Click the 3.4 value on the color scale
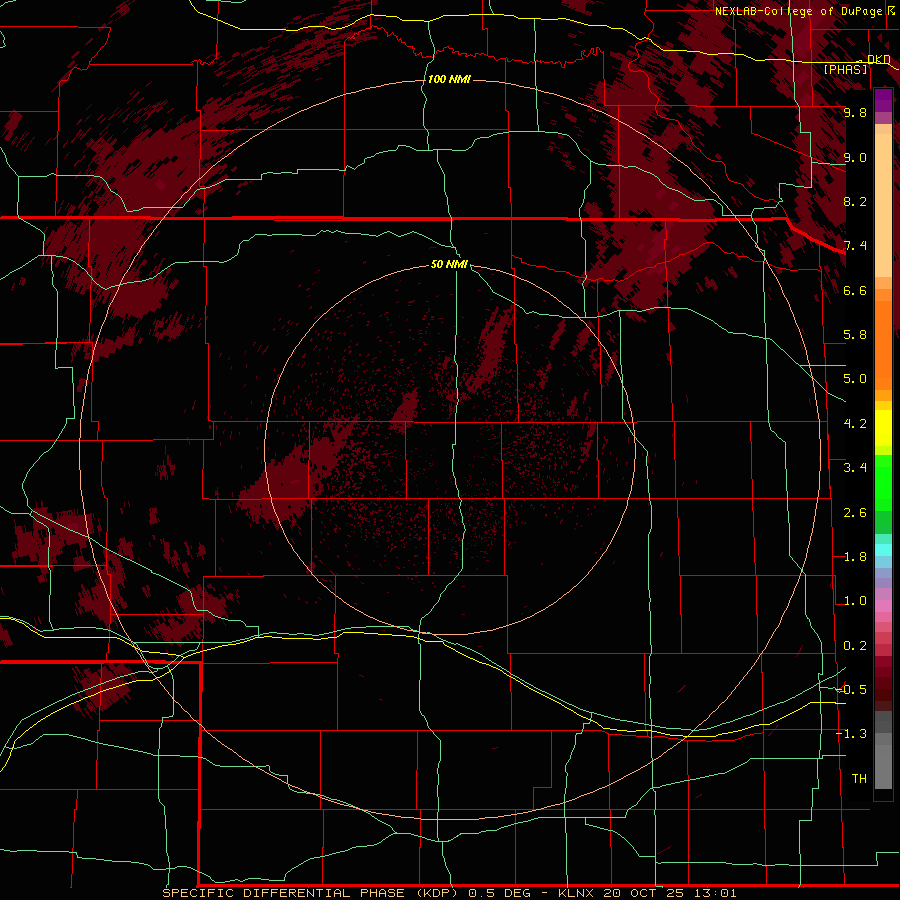 [x=855, y=468]
